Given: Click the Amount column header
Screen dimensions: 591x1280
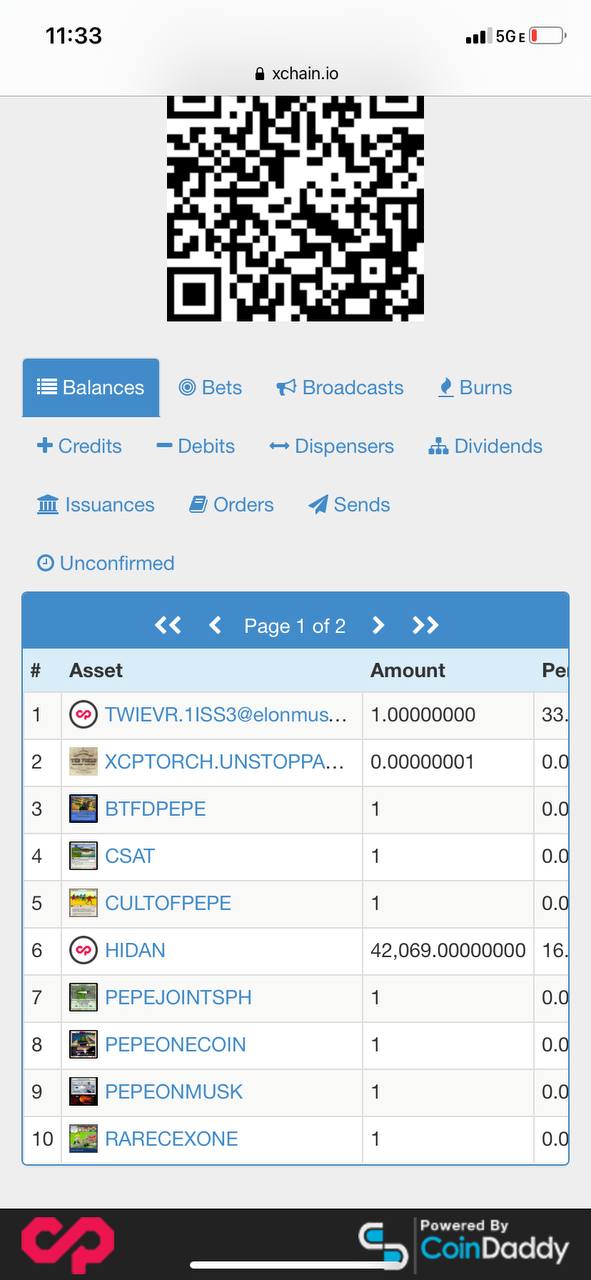Looking at the screenshot, I should (408, 670).
